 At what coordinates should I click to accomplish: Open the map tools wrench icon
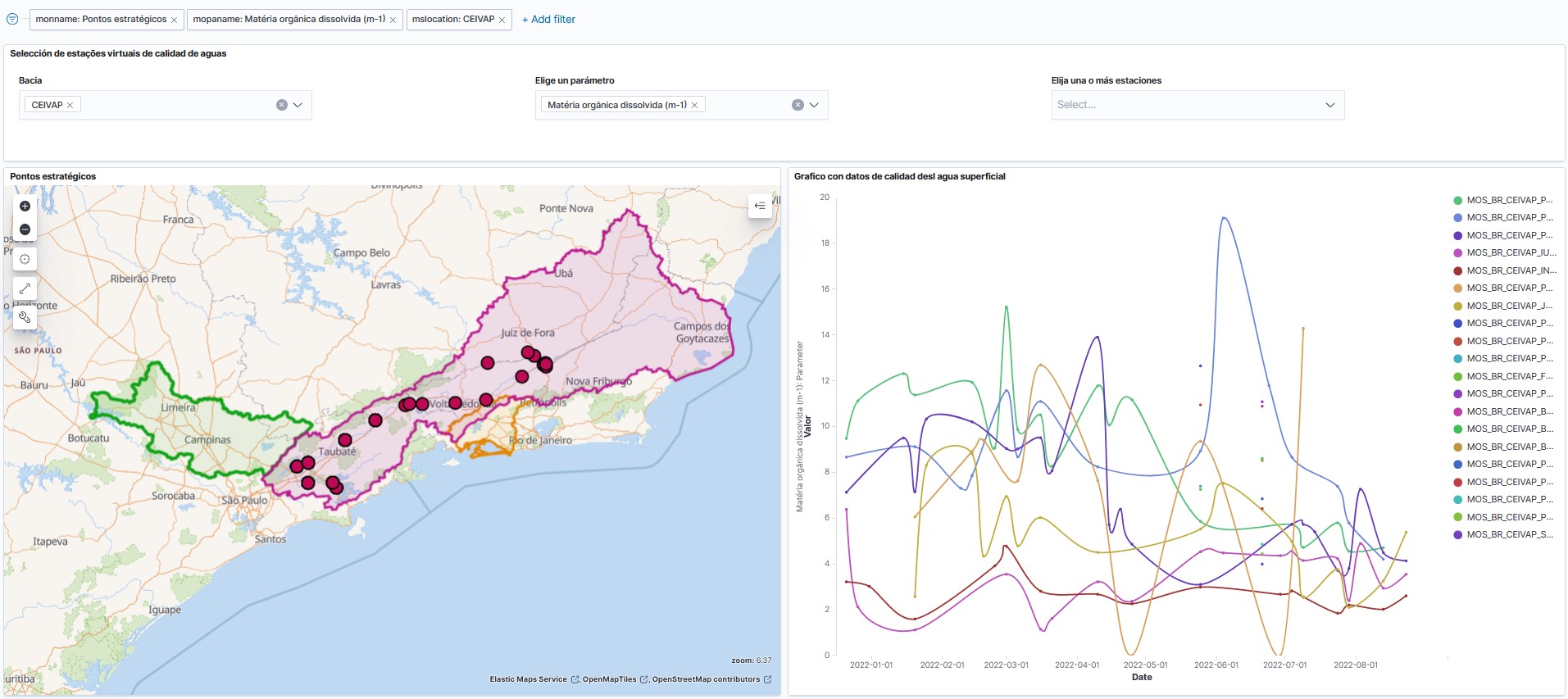point(25,316)
